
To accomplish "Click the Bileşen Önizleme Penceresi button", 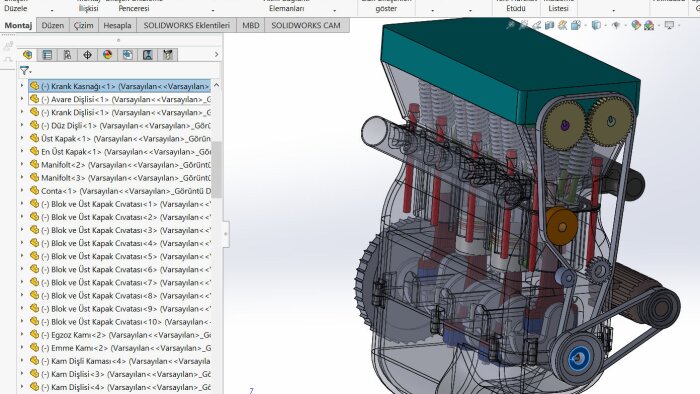I will tap(134, 6).
